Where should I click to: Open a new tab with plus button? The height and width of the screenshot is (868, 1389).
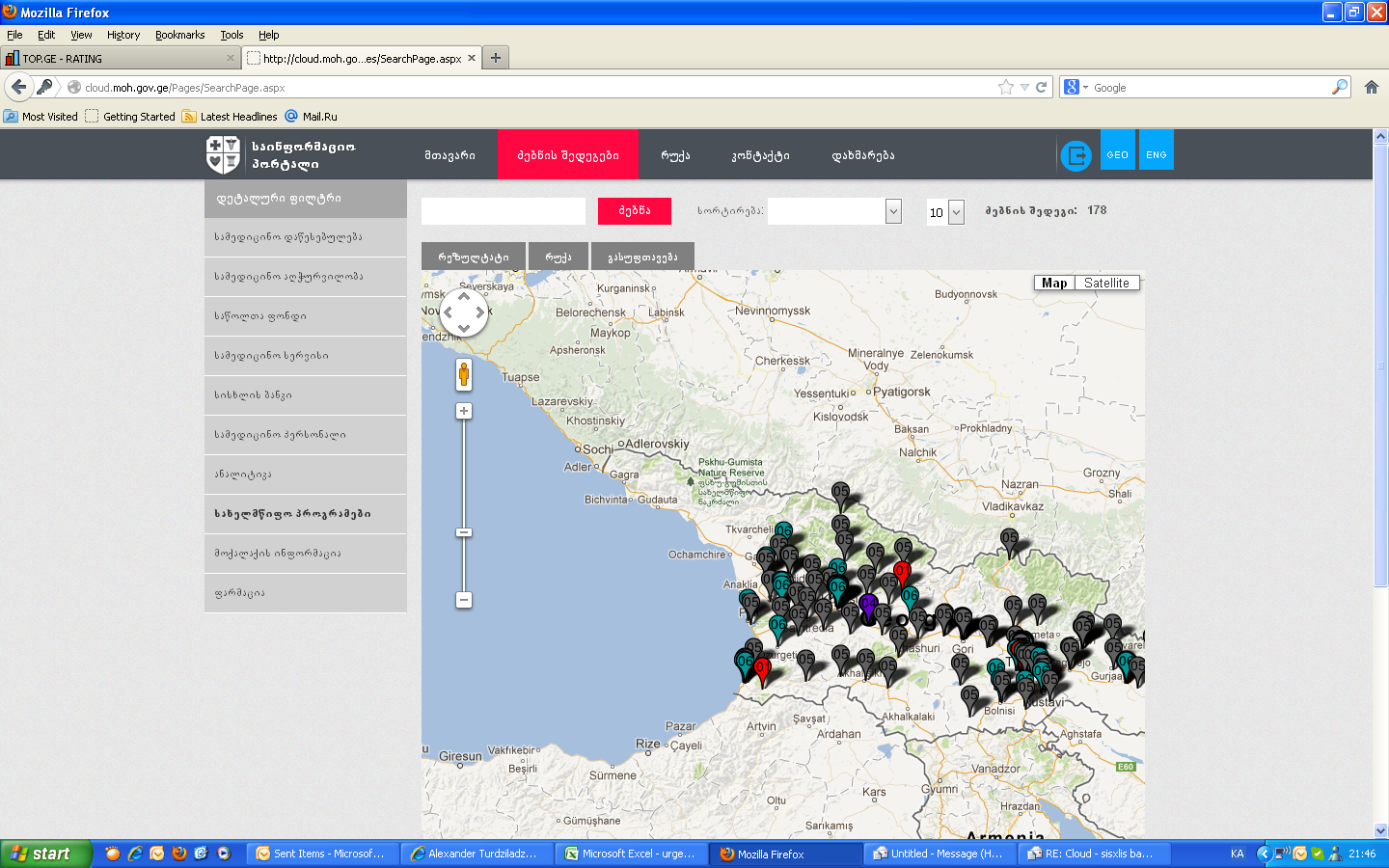tap(495, 58)
